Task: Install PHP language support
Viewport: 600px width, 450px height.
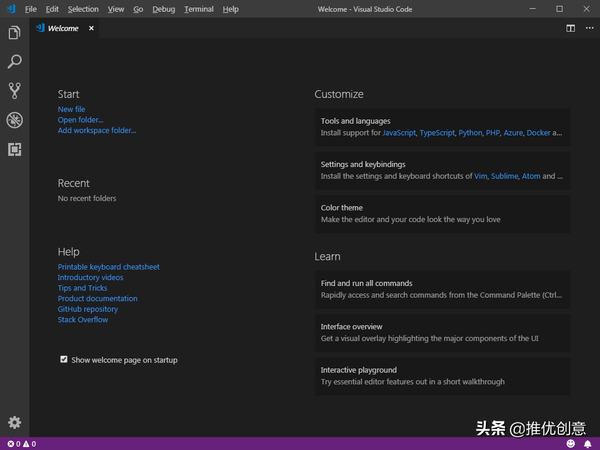Action: click(x=493, y=133)
